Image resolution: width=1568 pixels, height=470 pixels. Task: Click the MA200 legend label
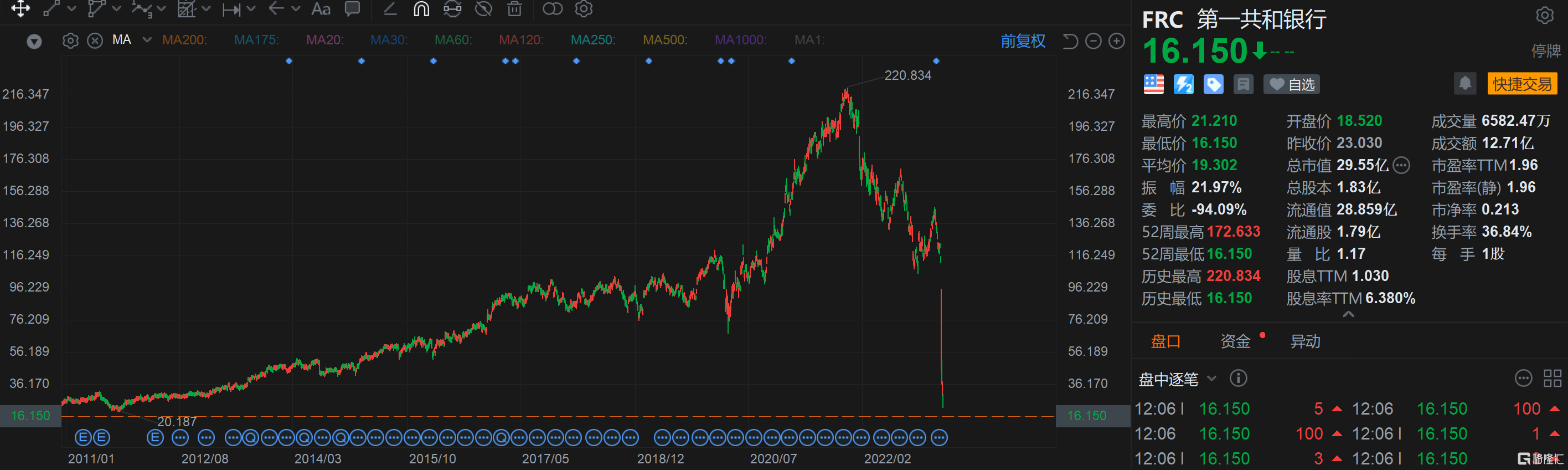tap(184, 40)
